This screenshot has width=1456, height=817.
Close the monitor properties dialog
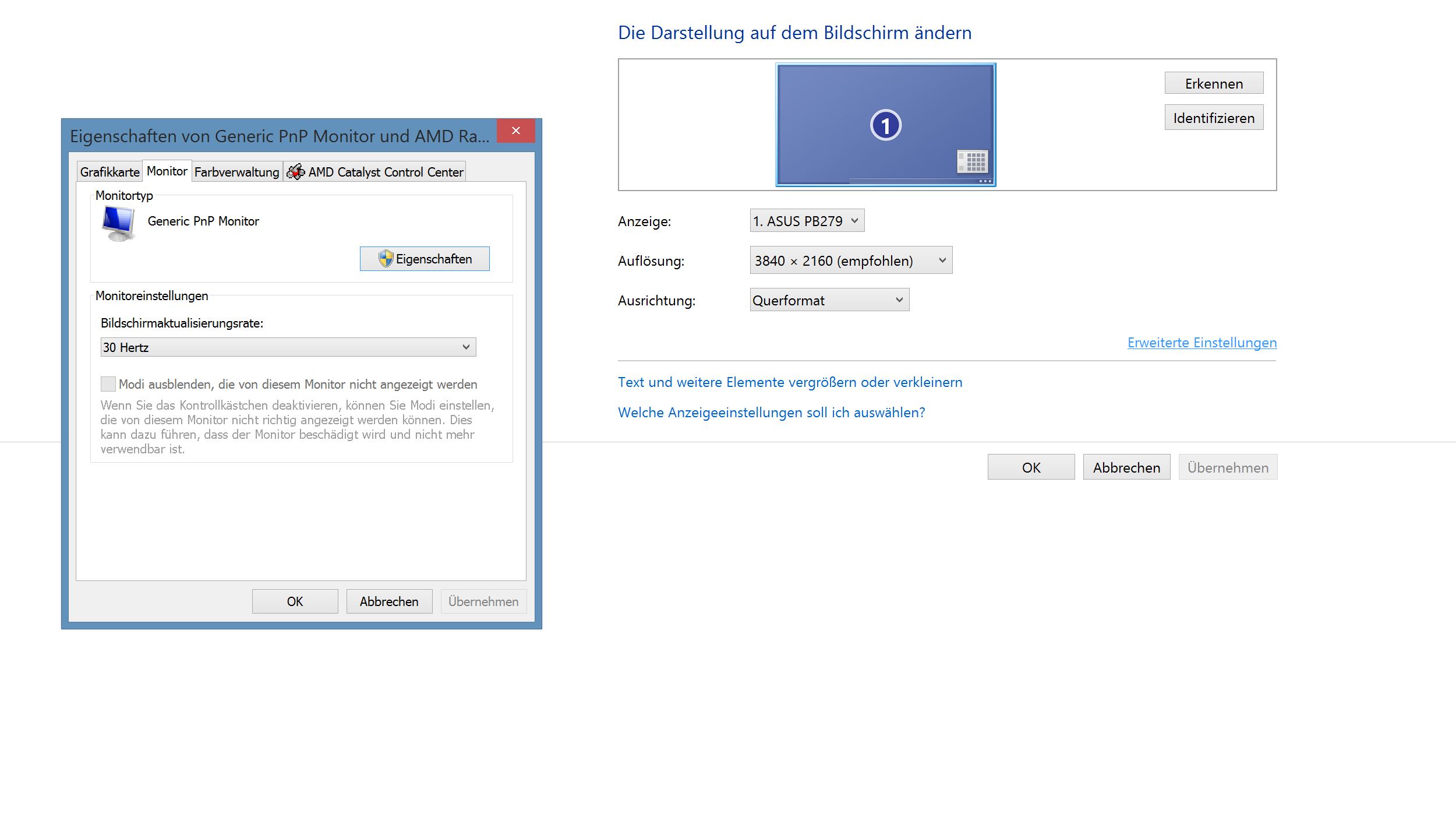point(515,131)
